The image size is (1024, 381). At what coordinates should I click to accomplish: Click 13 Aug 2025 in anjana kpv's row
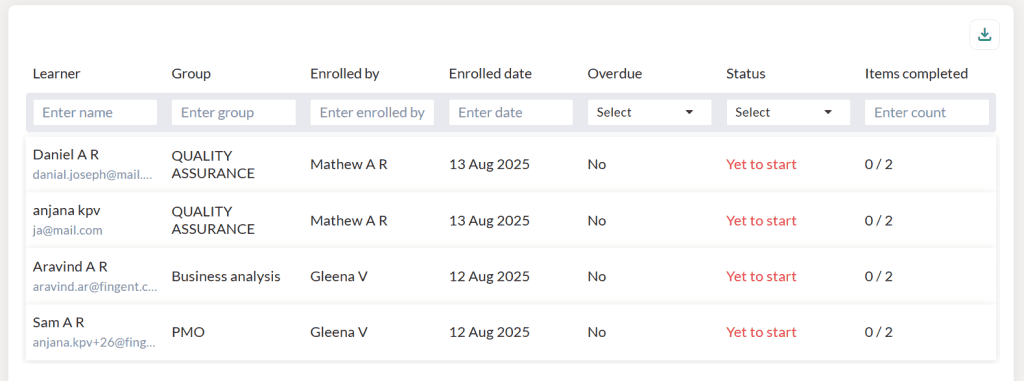click(489, 221)
